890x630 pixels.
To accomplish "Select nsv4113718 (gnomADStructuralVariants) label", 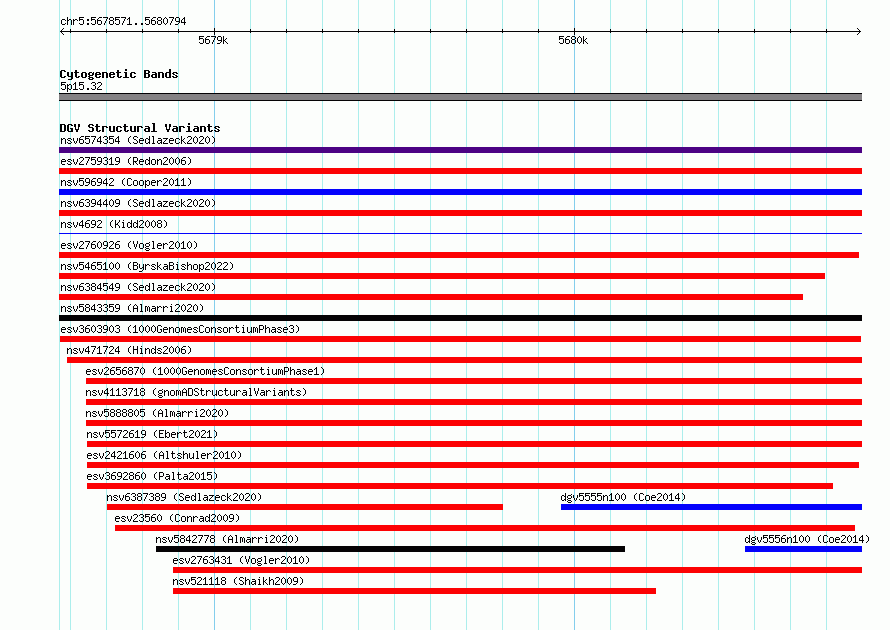I will [x=196, y=392].
